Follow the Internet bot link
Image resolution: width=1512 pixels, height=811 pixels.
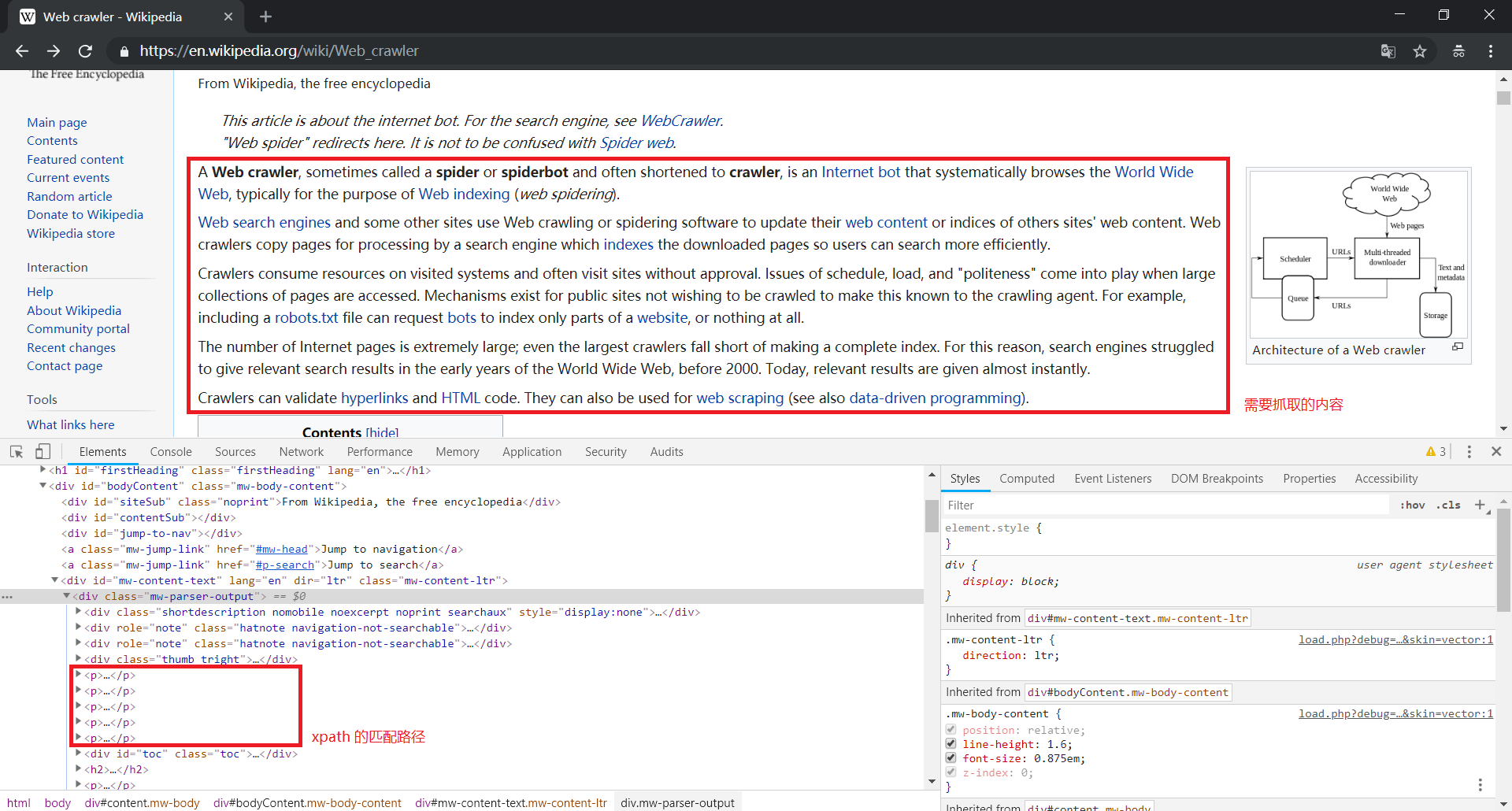tap(861, 172)
